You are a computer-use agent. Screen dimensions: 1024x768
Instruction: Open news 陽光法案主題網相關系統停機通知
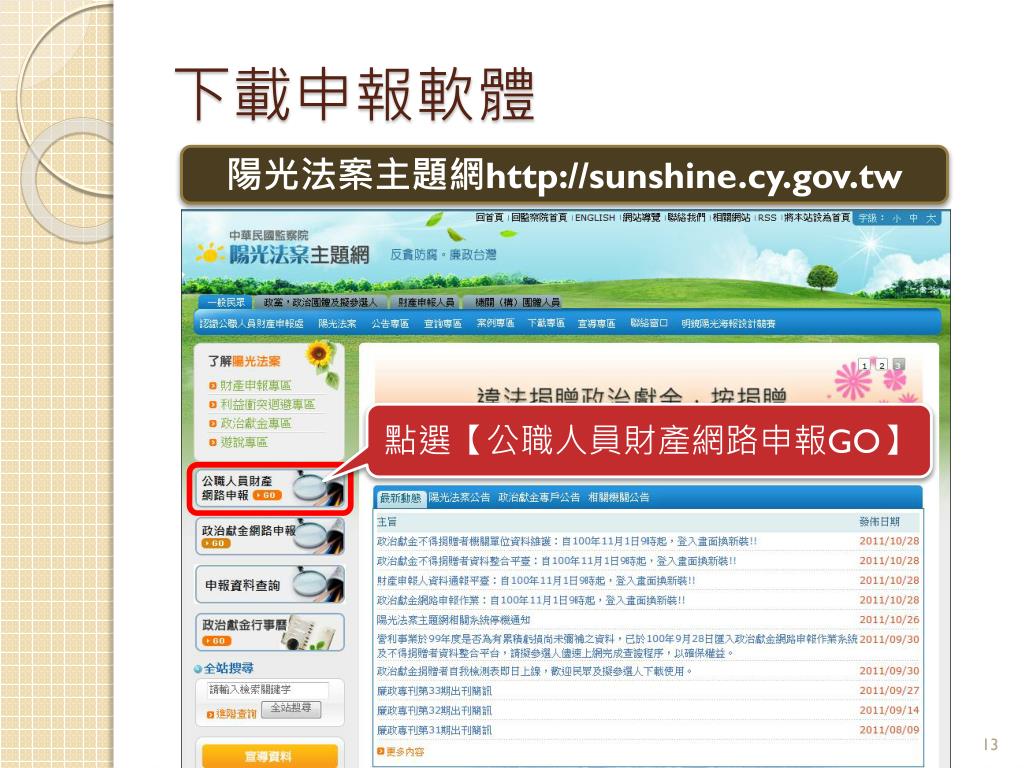coord(453,620)
